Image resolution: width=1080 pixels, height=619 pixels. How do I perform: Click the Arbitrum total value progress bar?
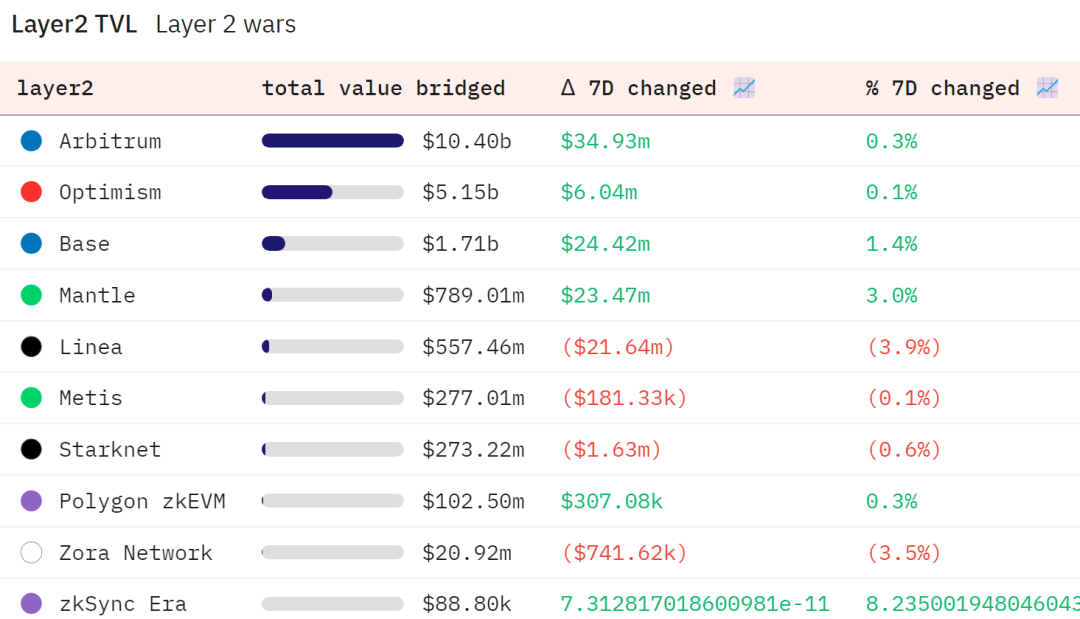pos(333,140)
